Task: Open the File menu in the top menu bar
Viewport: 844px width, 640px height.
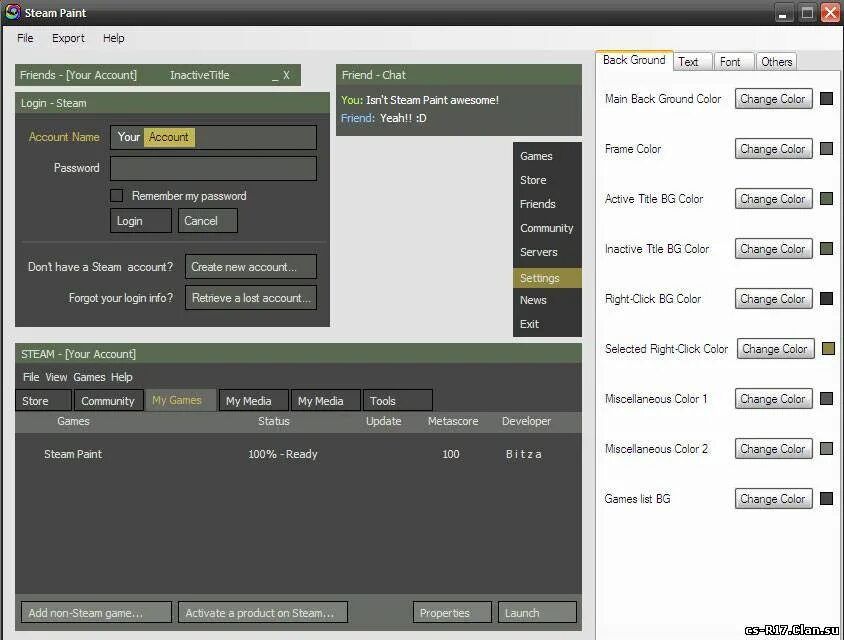Action: pyautogui.click(x=25, y=38)
